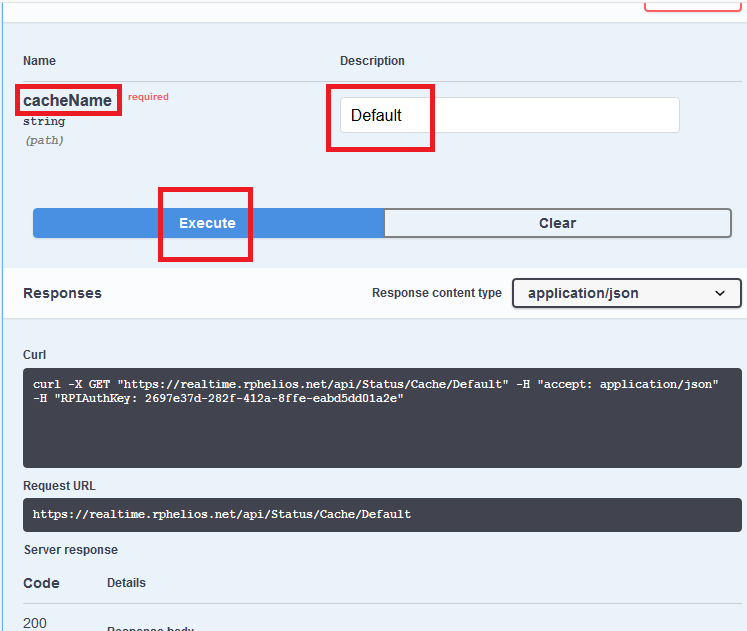The height and width of the screenshot is (631, 747).
Task: Click the cacheName parameter label
Action: [68, 101]
